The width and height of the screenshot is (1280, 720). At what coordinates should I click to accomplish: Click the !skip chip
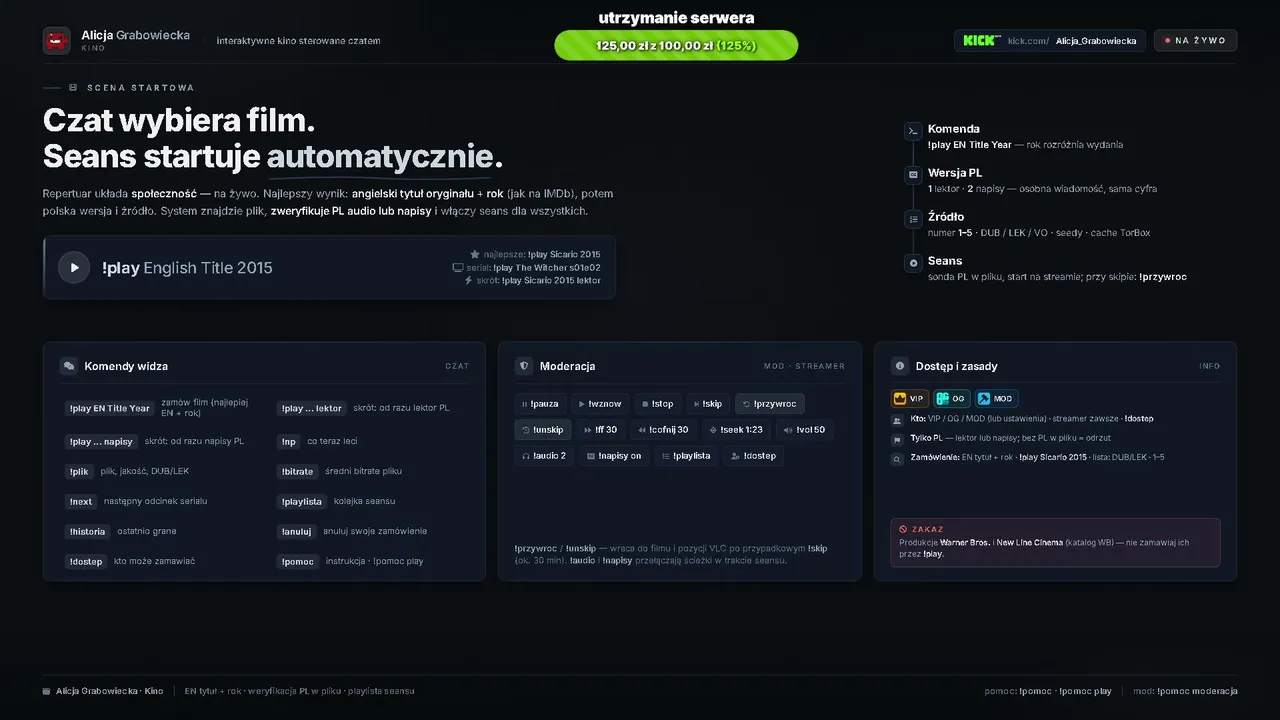(x=707, y=404)
